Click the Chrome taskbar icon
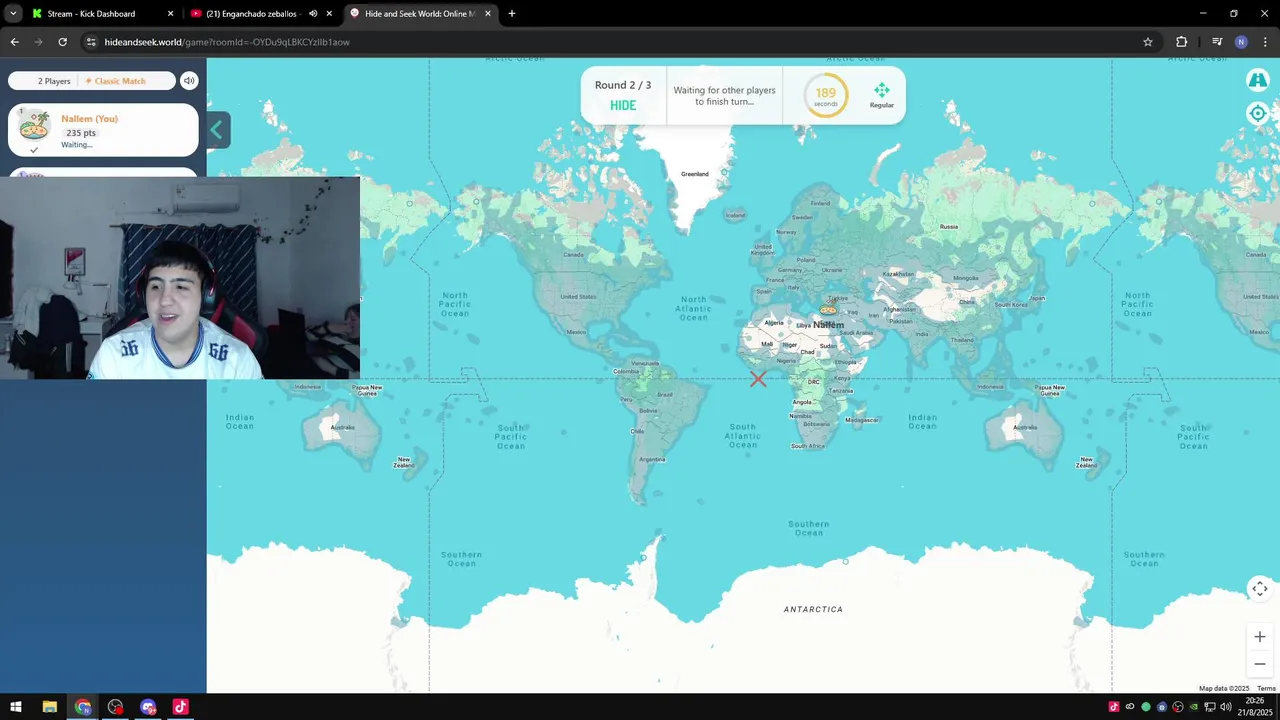Screen dimensions: 1280x720 coord(83,707)
